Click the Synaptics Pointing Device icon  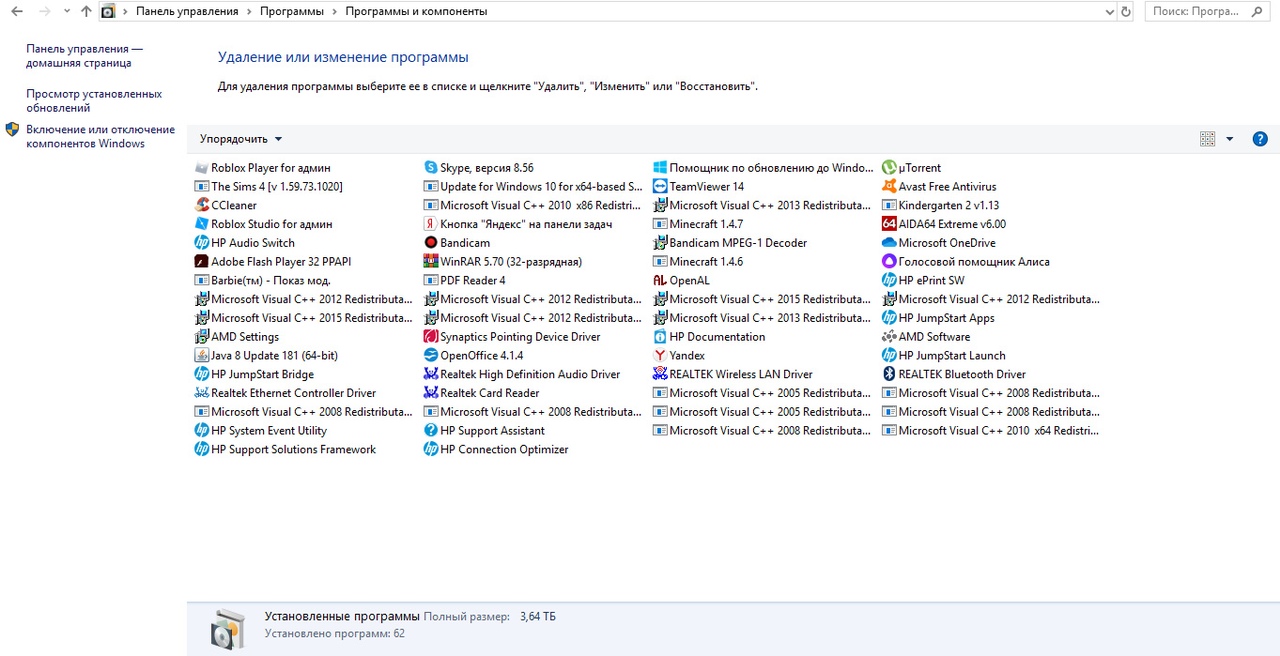pos(431,337)
